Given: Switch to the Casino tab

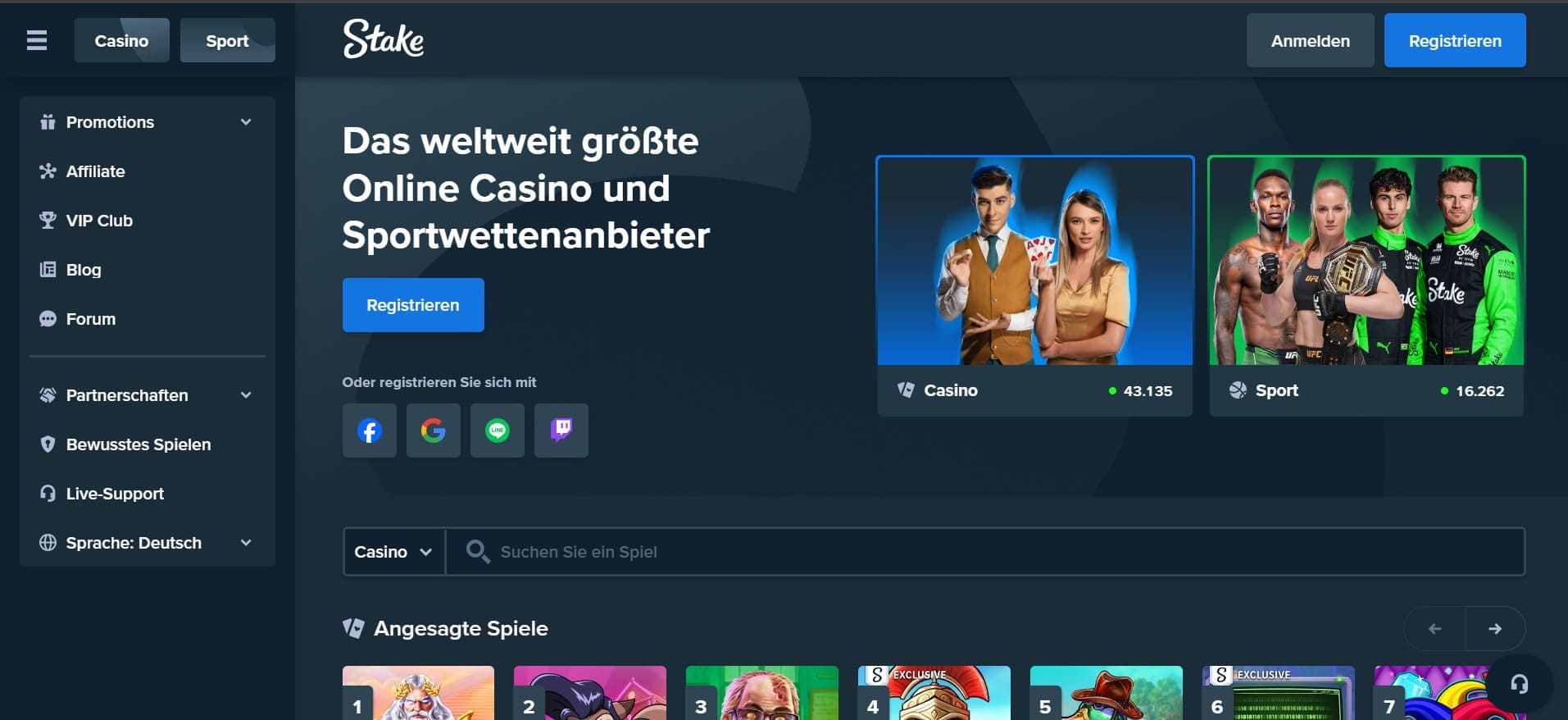Looking at the screenshot, I should (x=121, y=41).
